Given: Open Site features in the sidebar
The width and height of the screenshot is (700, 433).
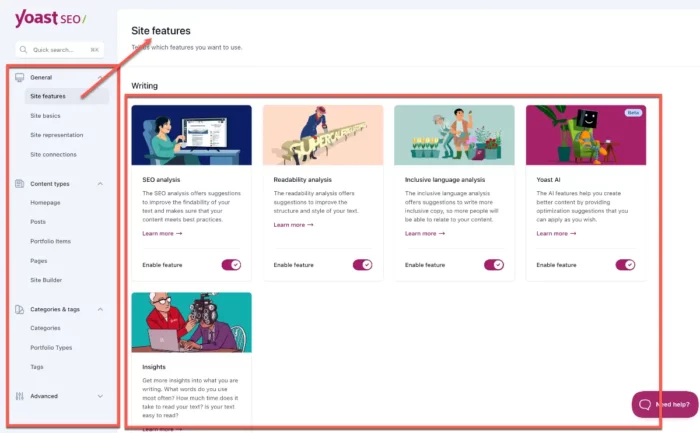Looking at the screenshot, I should coord(67,96).
